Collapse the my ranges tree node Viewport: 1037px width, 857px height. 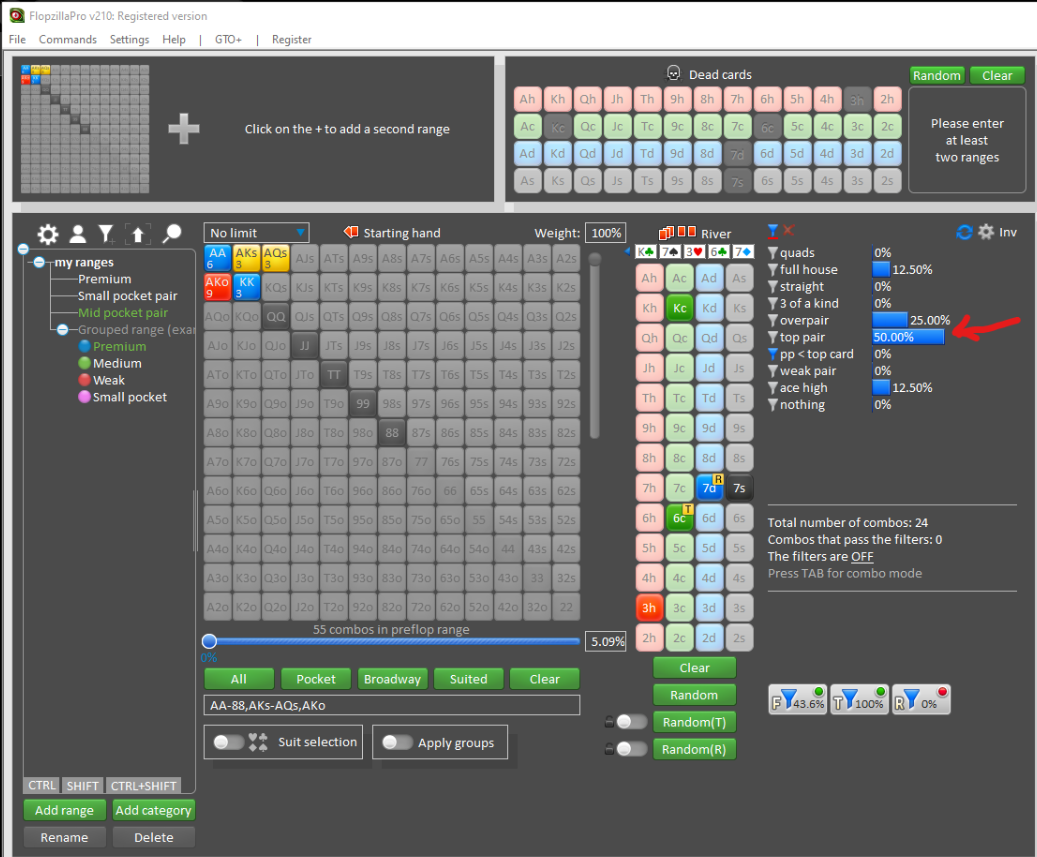click(39, 263)
